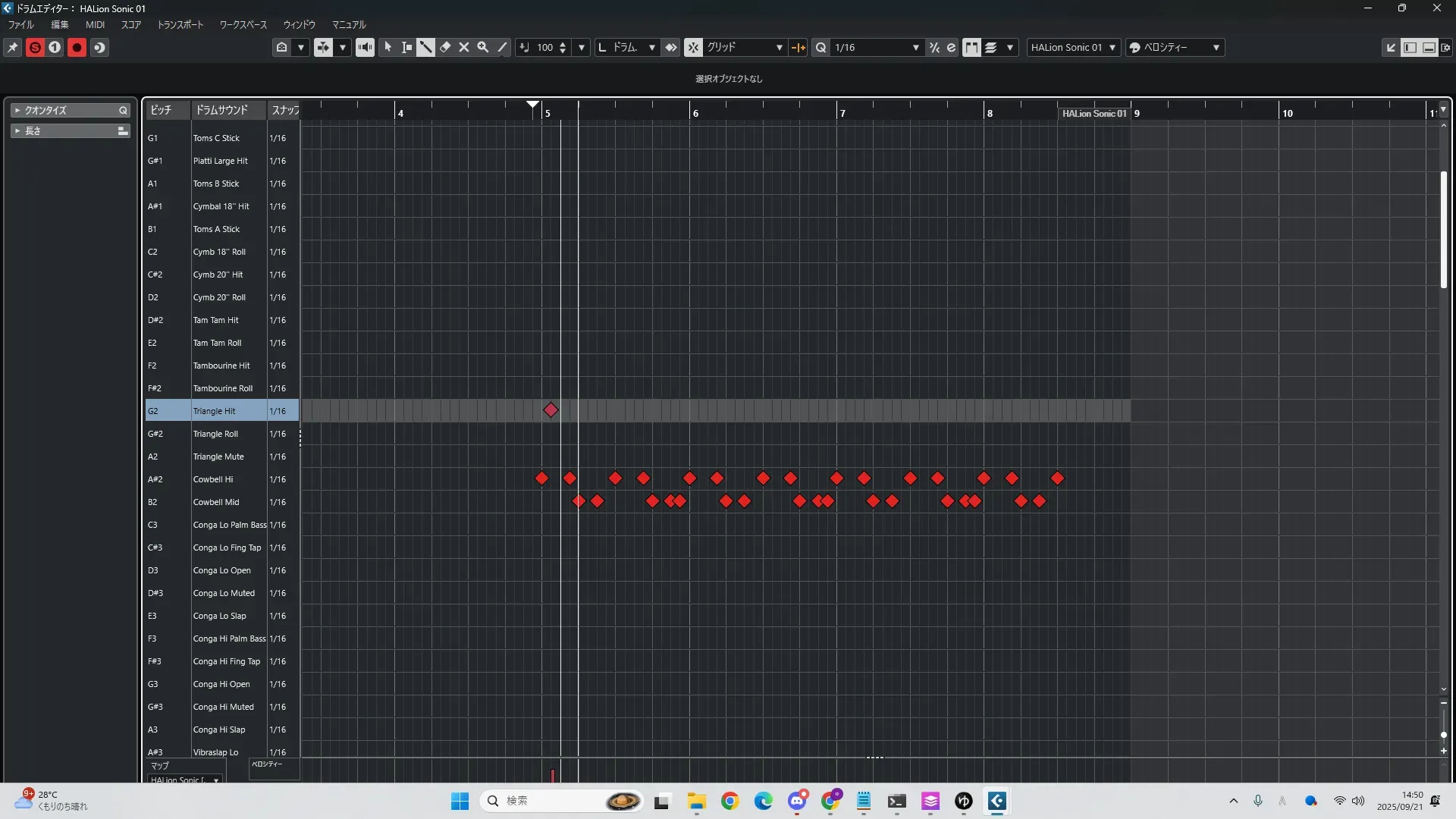Image resolution: width=1456 pixels, height=819 pixels.
Task: Toggle the Solo Editor button
Action: pyautogui.click(x=35, y=47)
